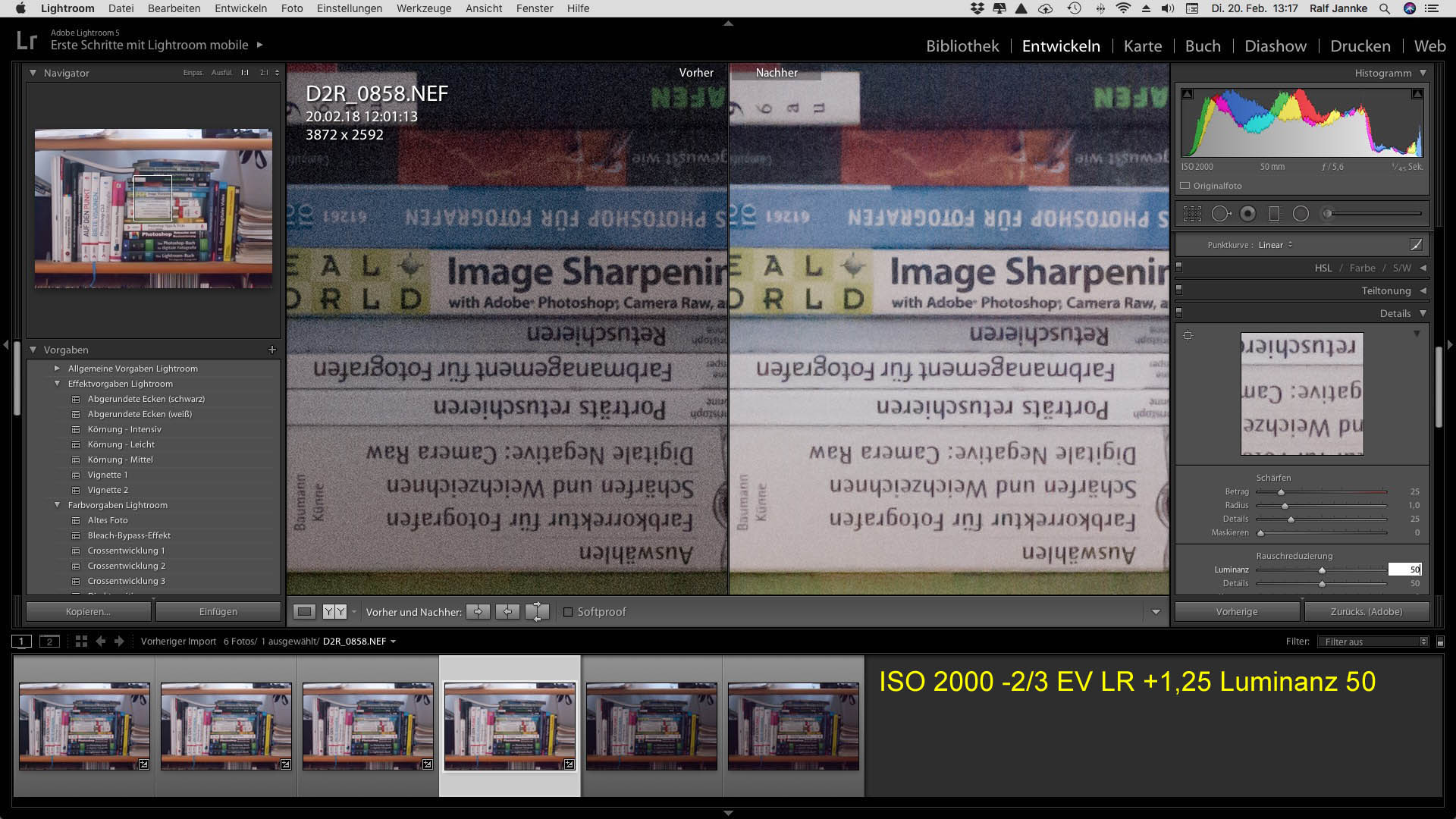
Task: Collapse the Details panel triangle
Action: [1423, 313]
